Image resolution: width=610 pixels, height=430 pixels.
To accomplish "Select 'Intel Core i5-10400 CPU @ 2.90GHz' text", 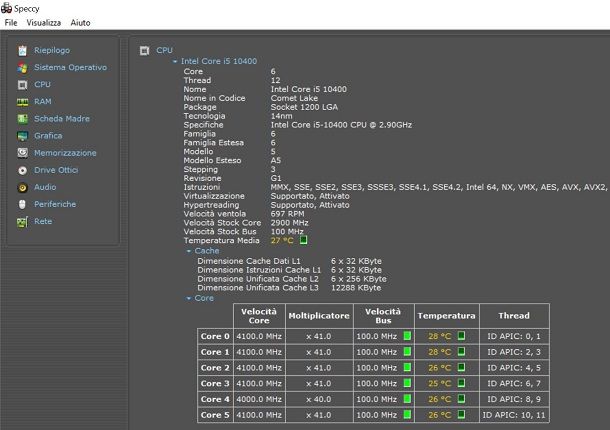I will (341, 125).
